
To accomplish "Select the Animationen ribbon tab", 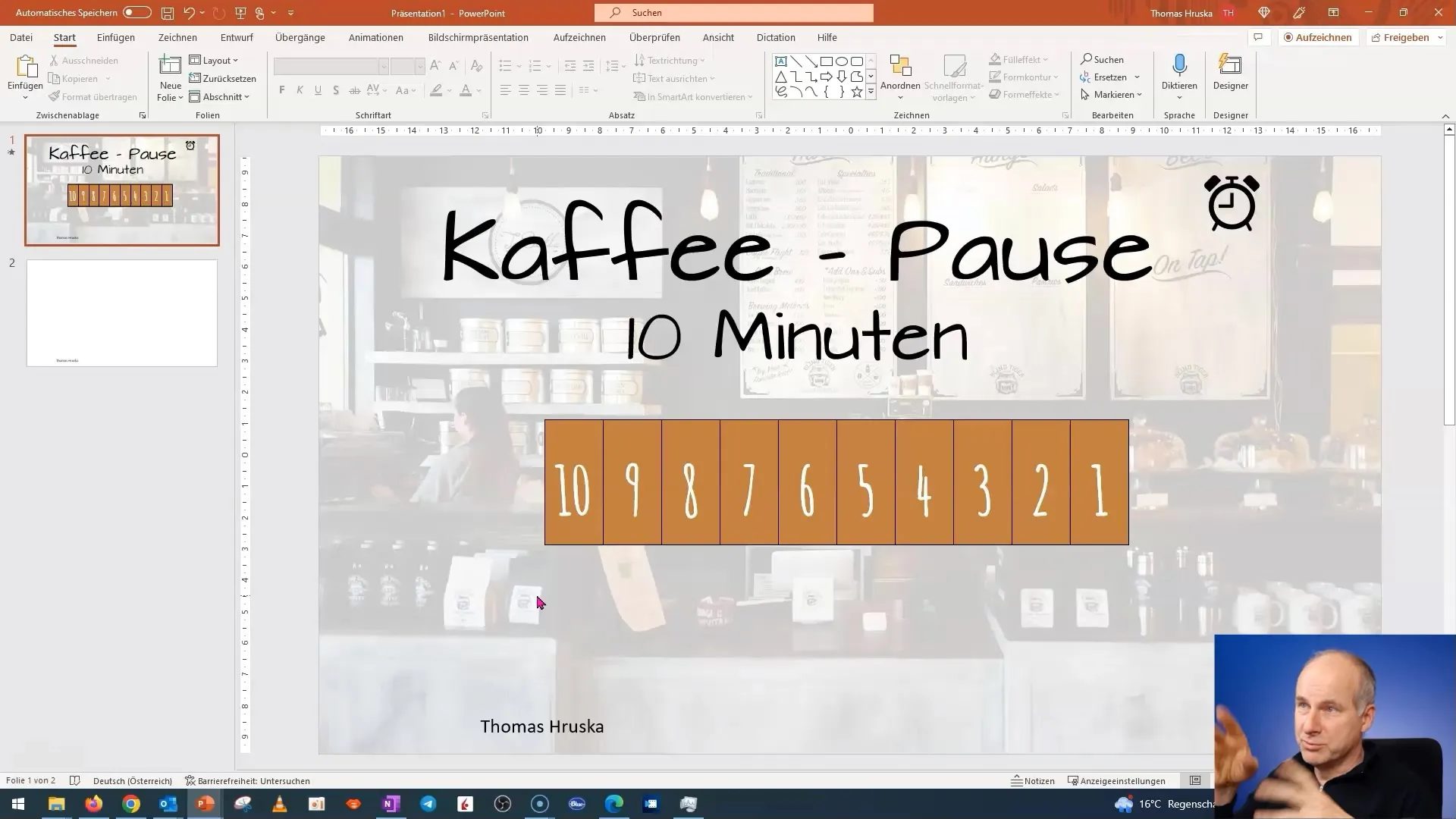I will pos(376,37).
